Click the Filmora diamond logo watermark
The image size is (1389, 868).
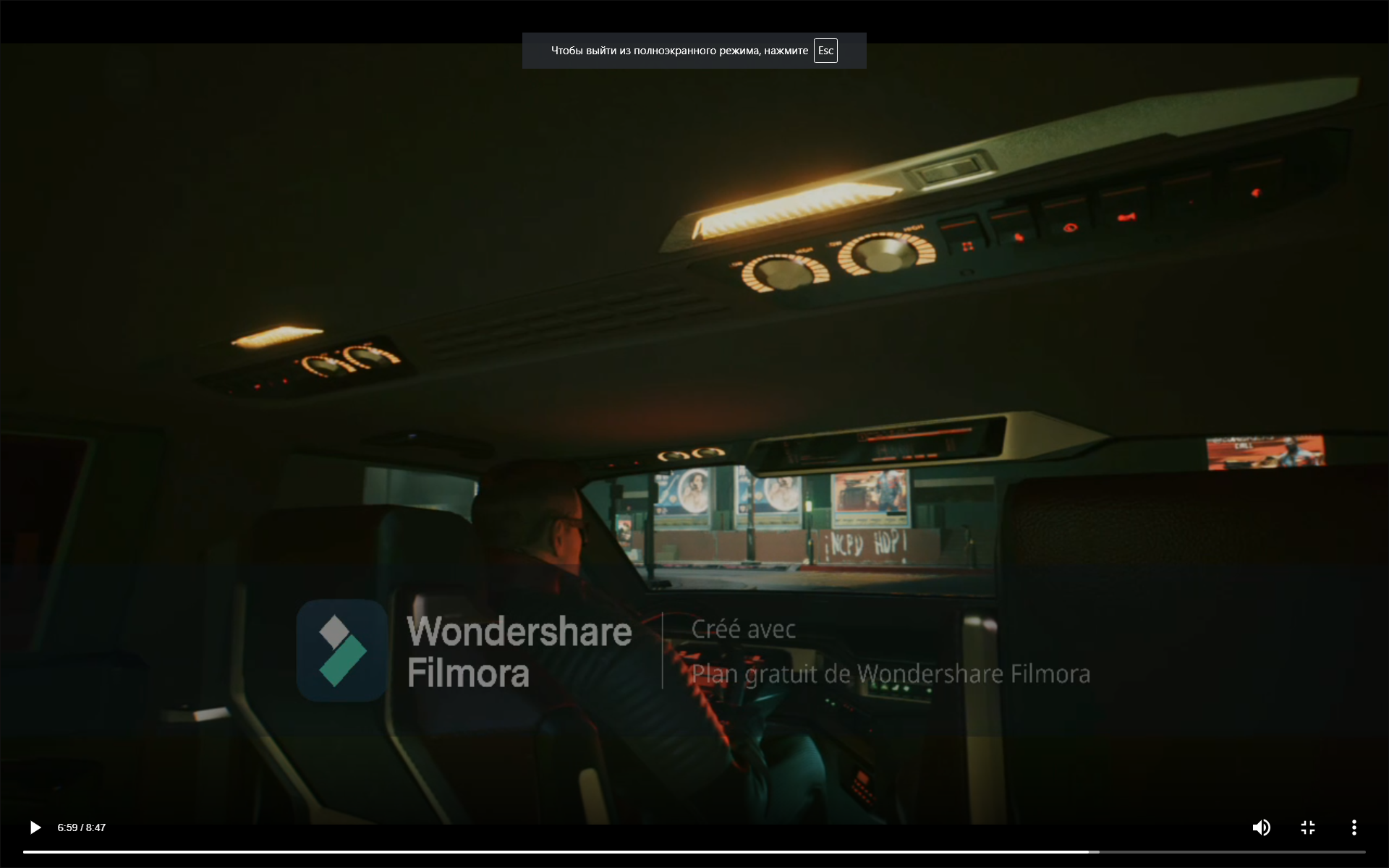tap(342, 650)
